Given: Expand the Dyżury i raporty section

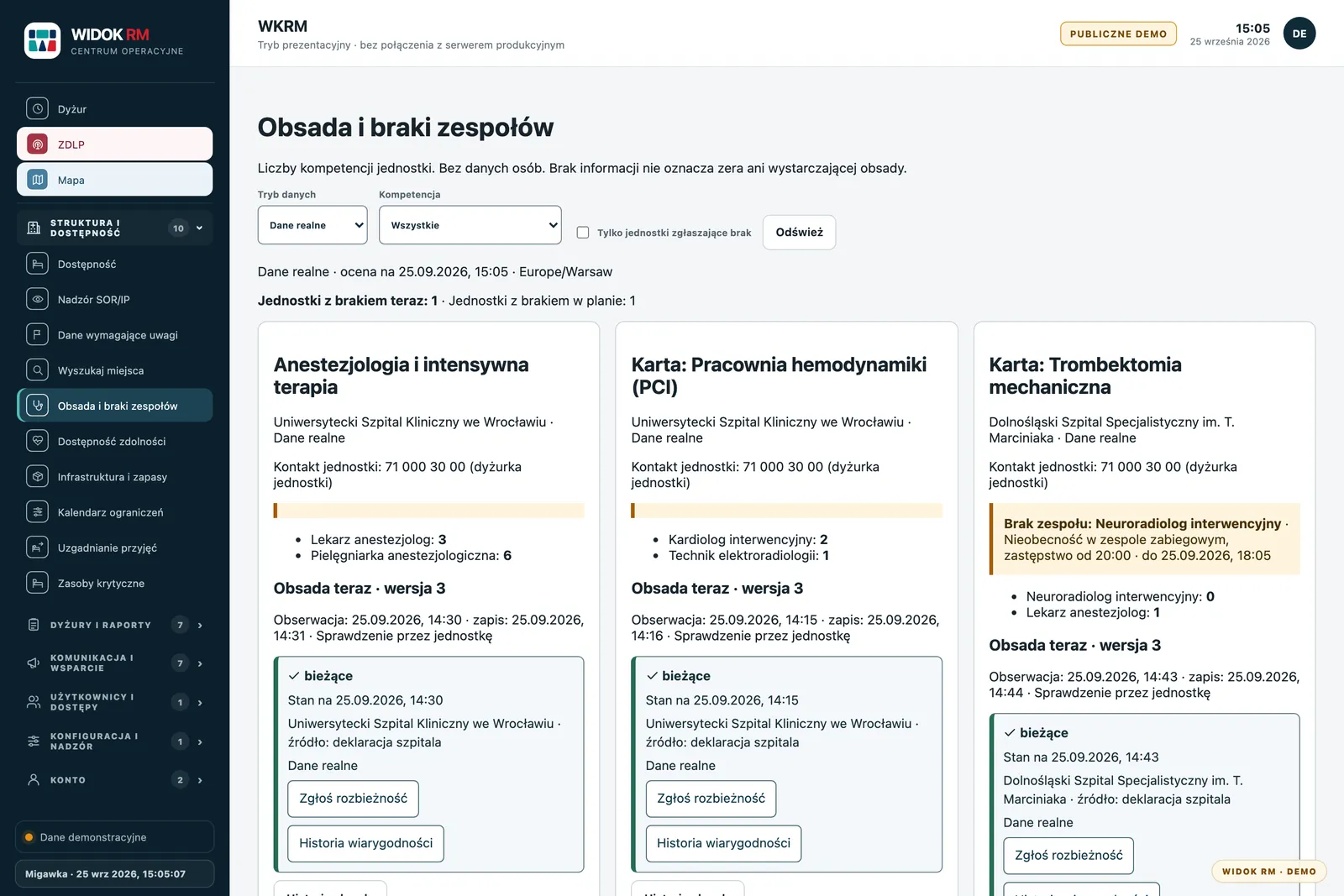Looking at the screenshot, I should click(114, 625).
